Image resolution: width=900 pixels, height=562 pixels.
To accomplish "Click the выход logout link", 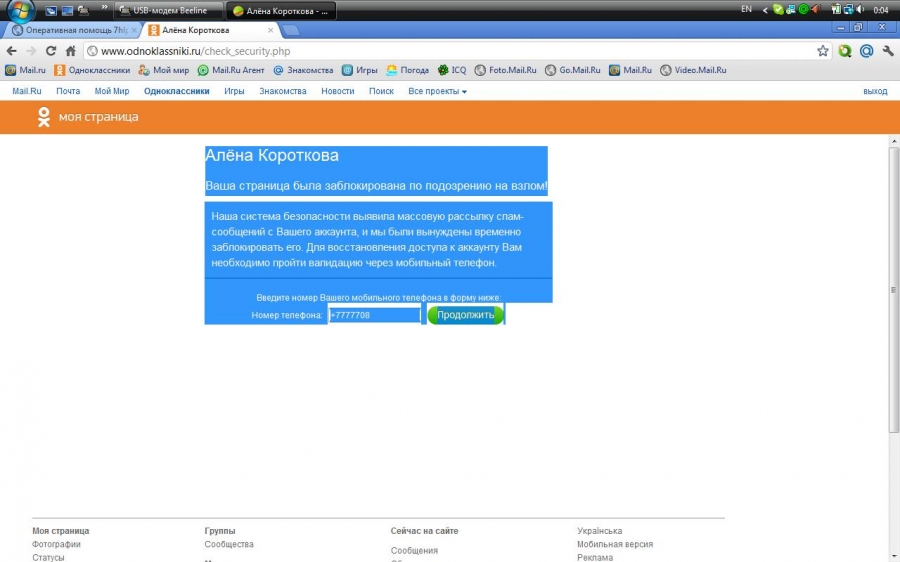I will 874,91.
